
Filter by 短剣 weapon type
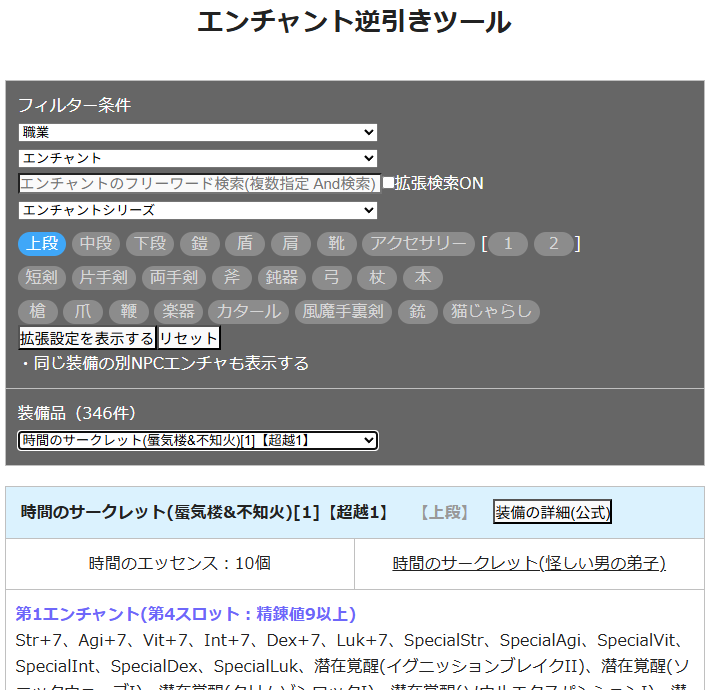click(42, 278)
